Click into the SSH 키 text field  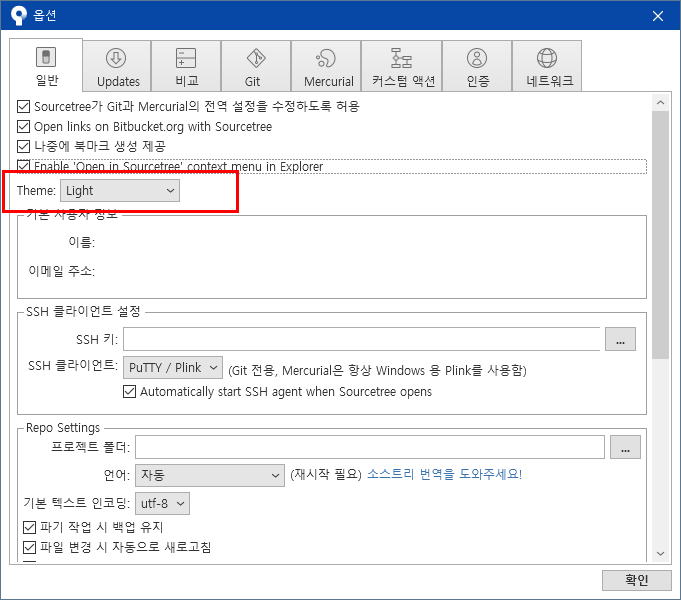[361, 339]
